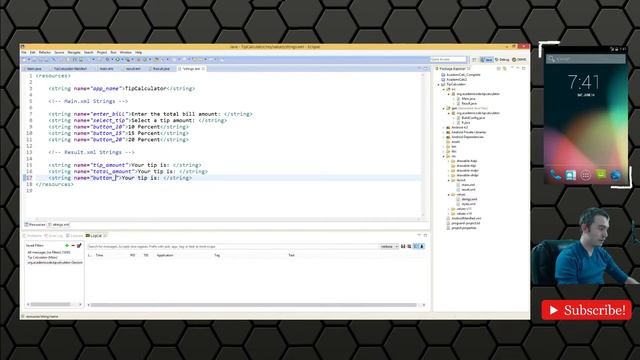Switch to the TipCalculator Manifest tab
This screenshot has height=360, width=640.
[x=70, y=69]
